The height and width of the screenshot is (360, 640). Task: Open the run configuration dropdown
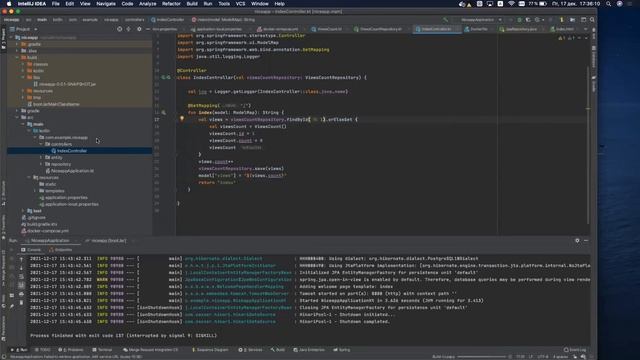481,20
